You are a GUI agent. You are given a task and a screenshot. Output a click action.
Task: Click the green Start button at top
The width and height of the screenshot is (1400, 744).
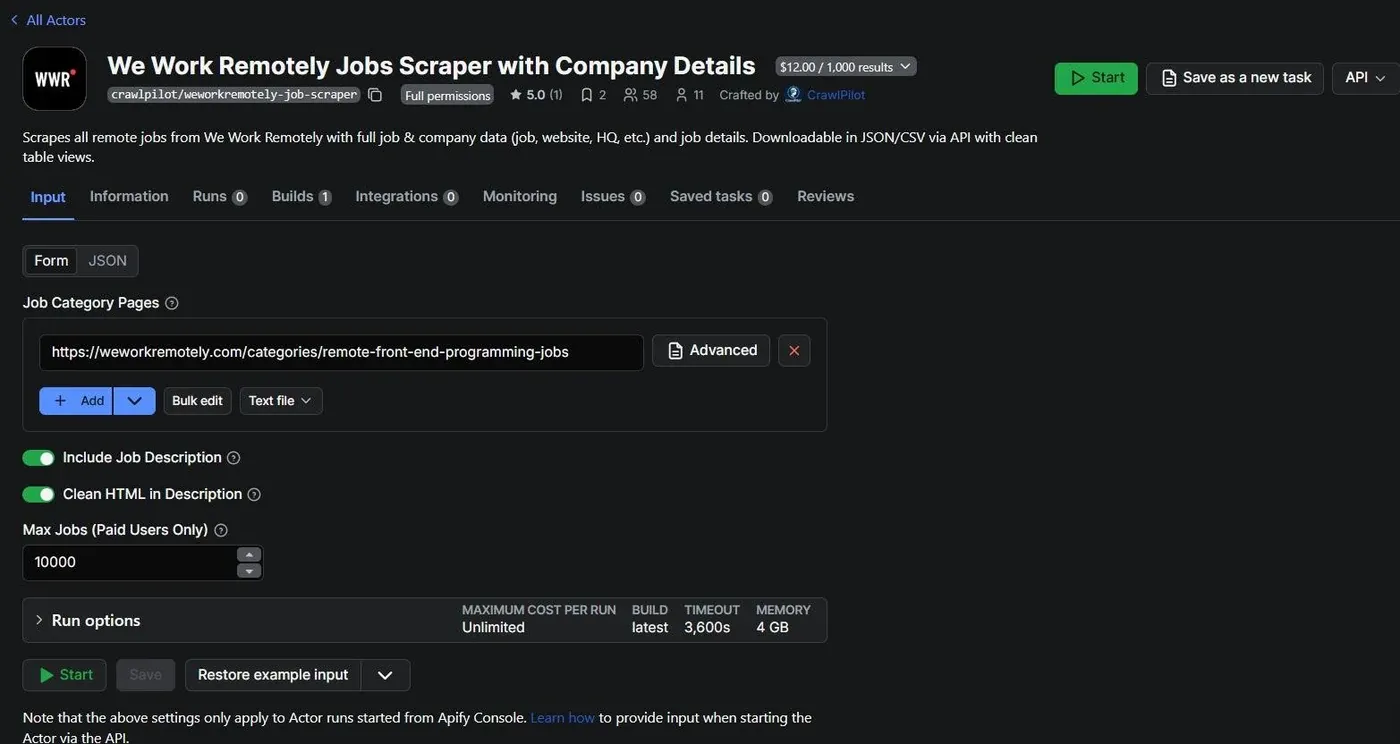point(1096,78)
